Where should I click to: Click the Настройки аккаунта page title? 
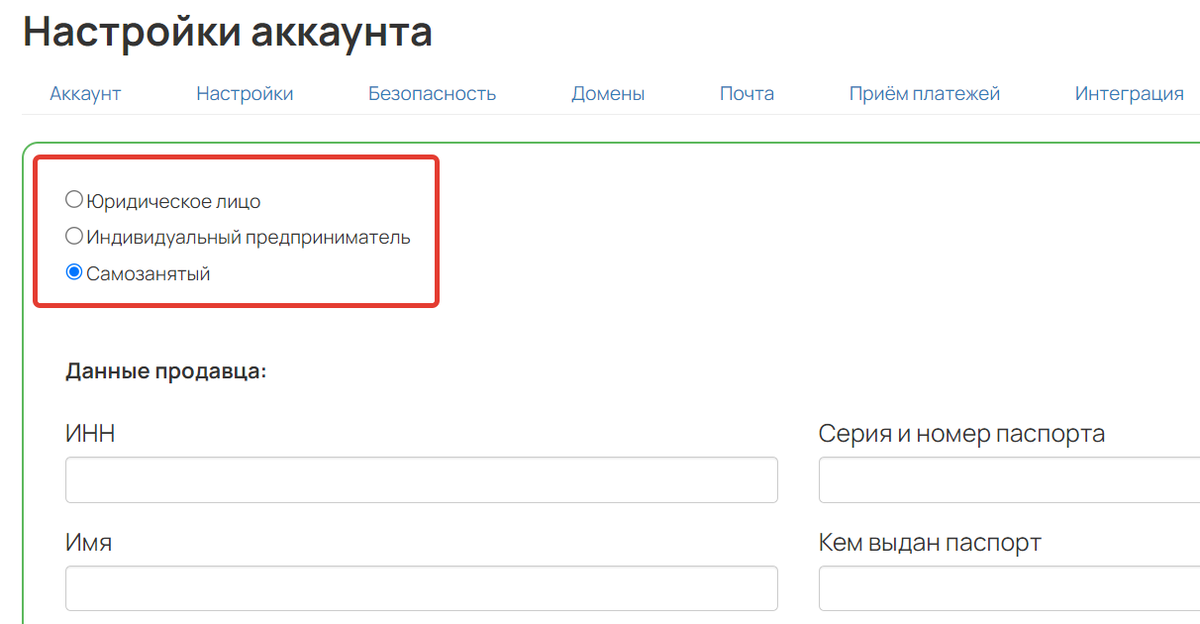pos(228,31)
